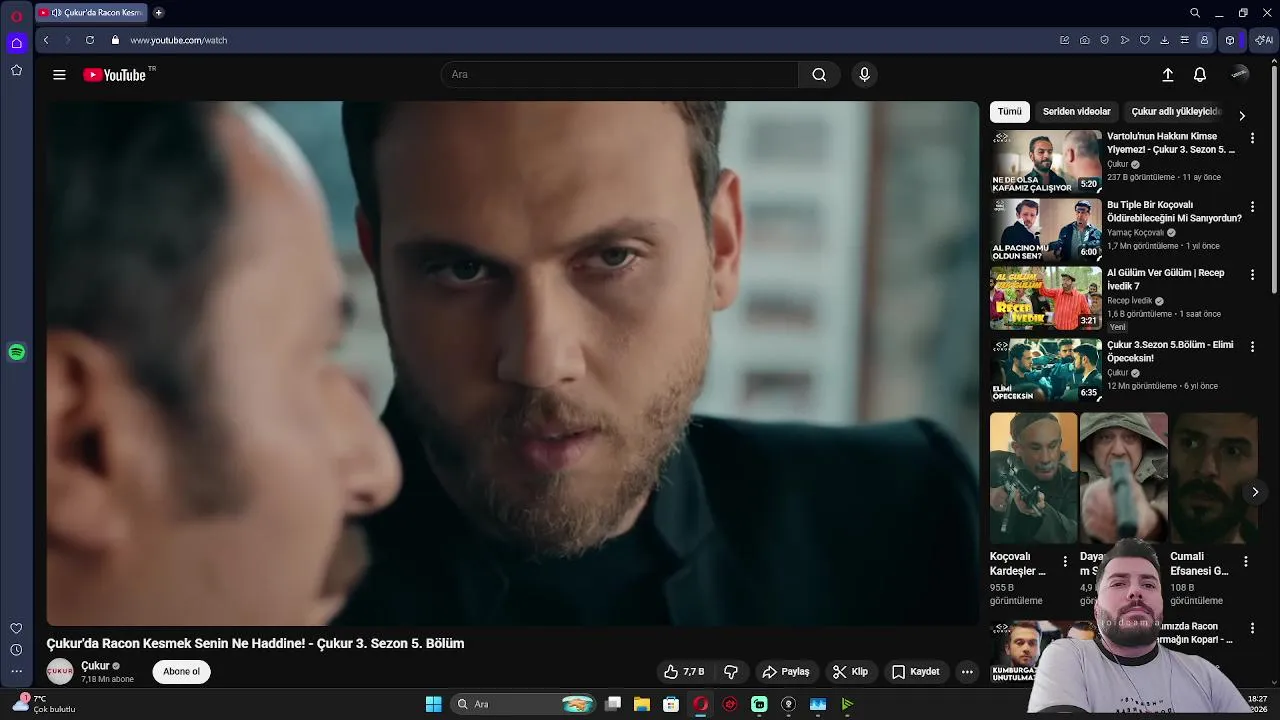This screenshot has height=720, width=1280.
Task: Open options for Koçovalı Kardeşler short
Action: click(1065, 562)
